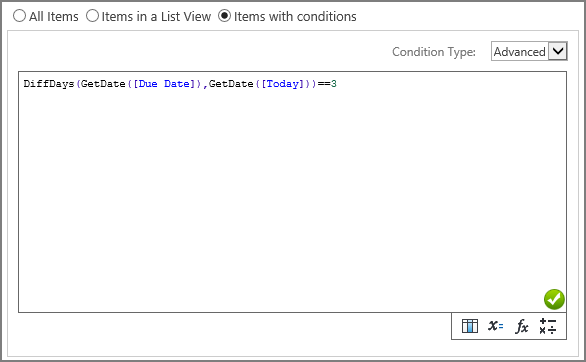Click the [Today] token in the expression
This screenshot has height=362, width=586.
(x=283, y=84)
